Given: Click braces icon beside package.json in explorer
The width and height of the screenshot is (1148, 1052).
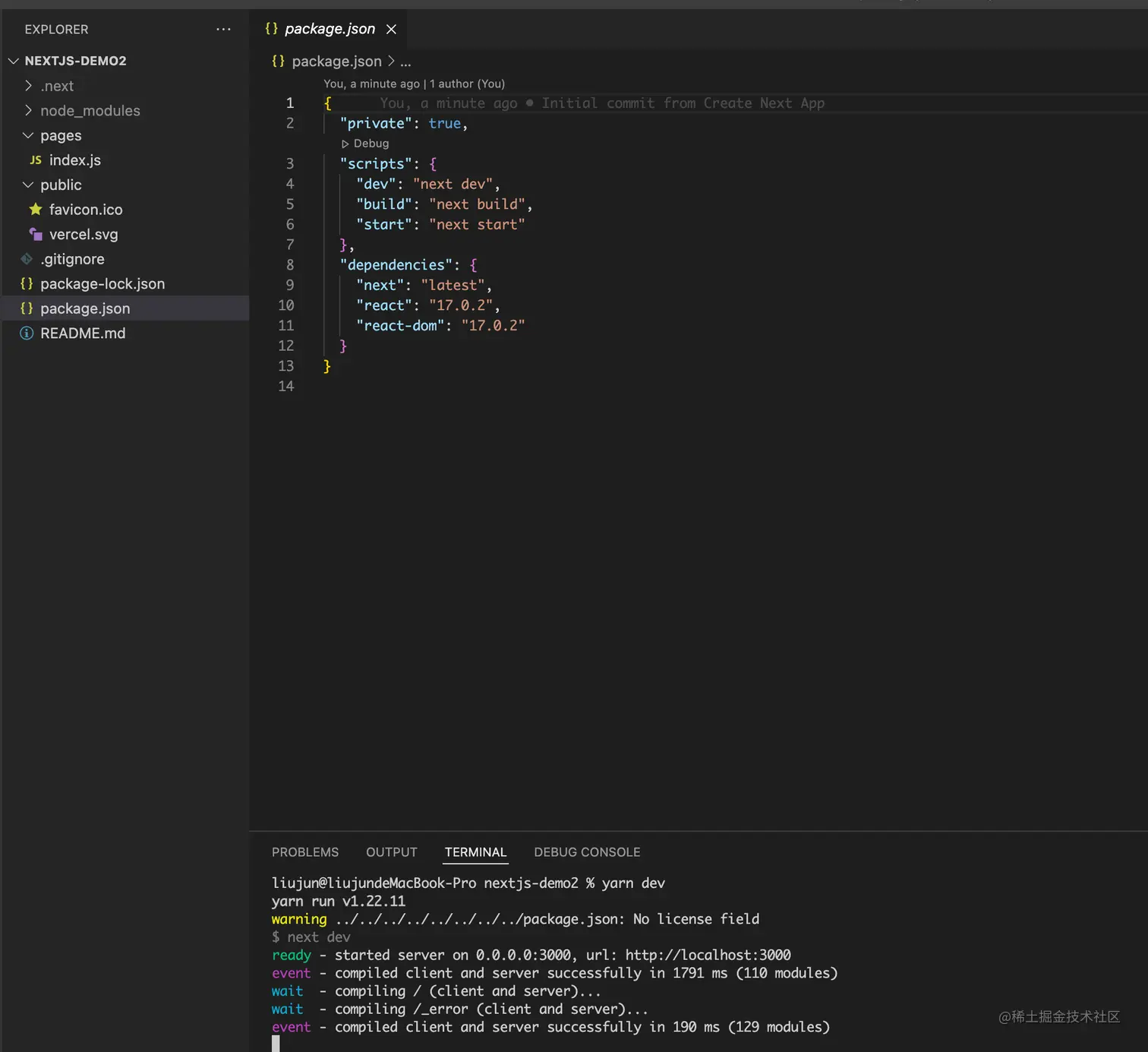Looking at the screenshot, I should [27, 308].
